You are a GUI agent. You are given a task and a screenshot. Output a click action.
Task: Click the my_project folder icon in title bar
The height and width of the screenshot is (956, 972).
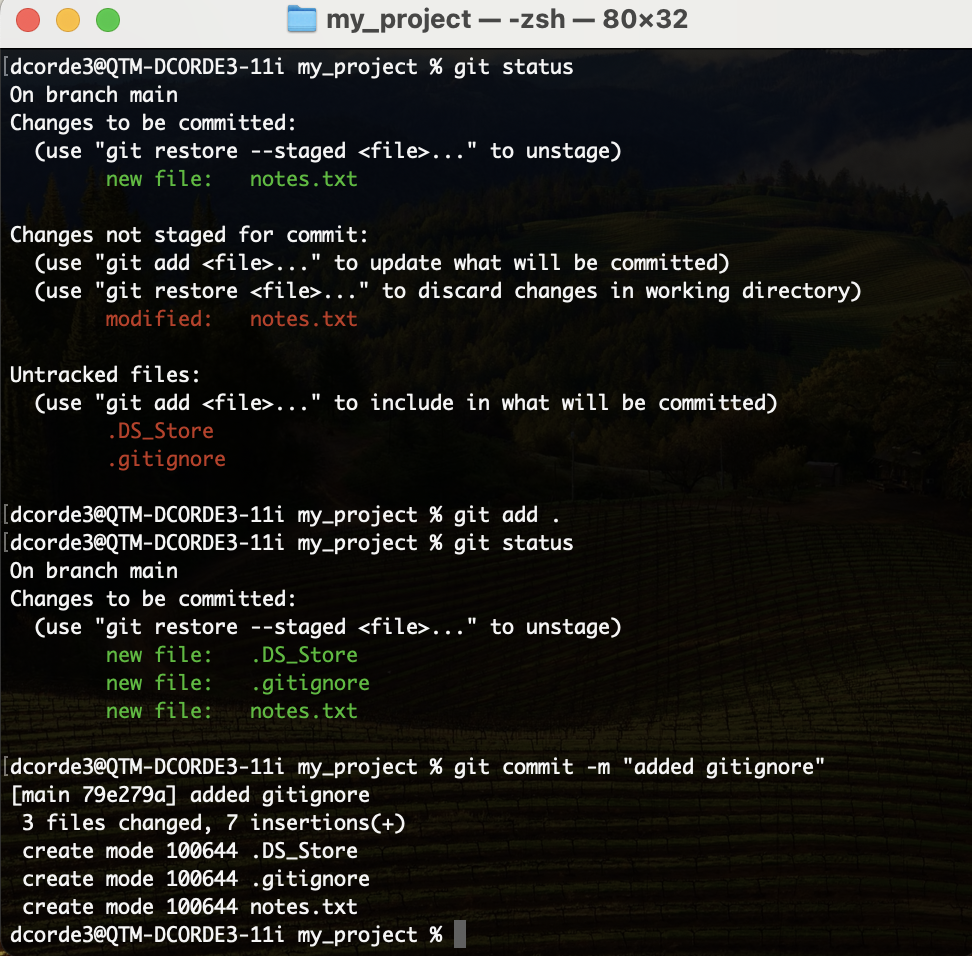coord(302,19)
